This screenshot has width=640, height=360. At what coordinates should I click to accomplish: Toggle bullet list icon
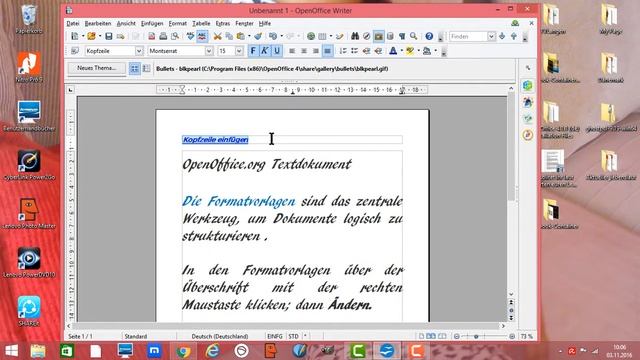(355, 51)
